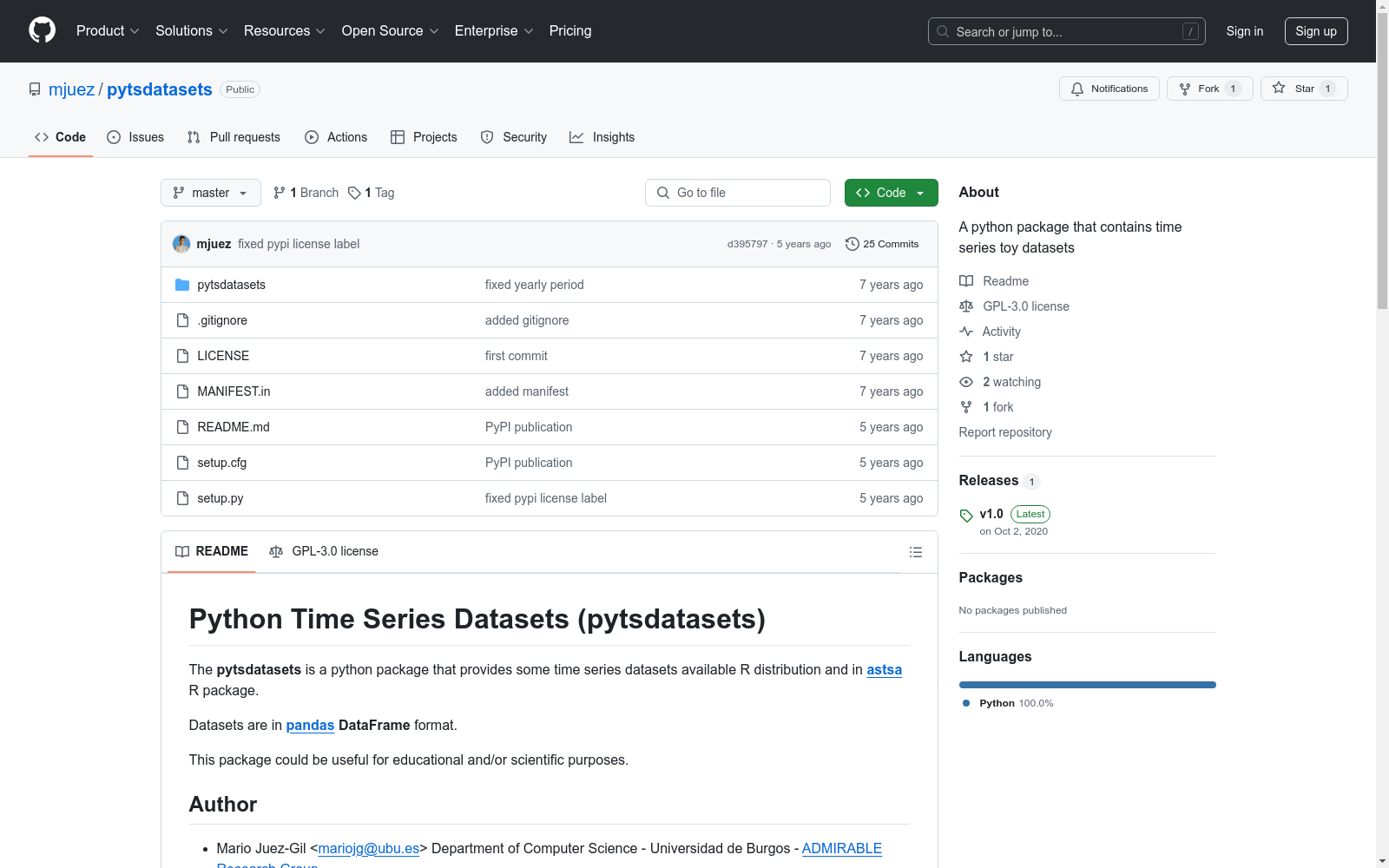The image size is (1389, 868).
Task: Click the Python 100.0% language link
Action: (1008, 703)
